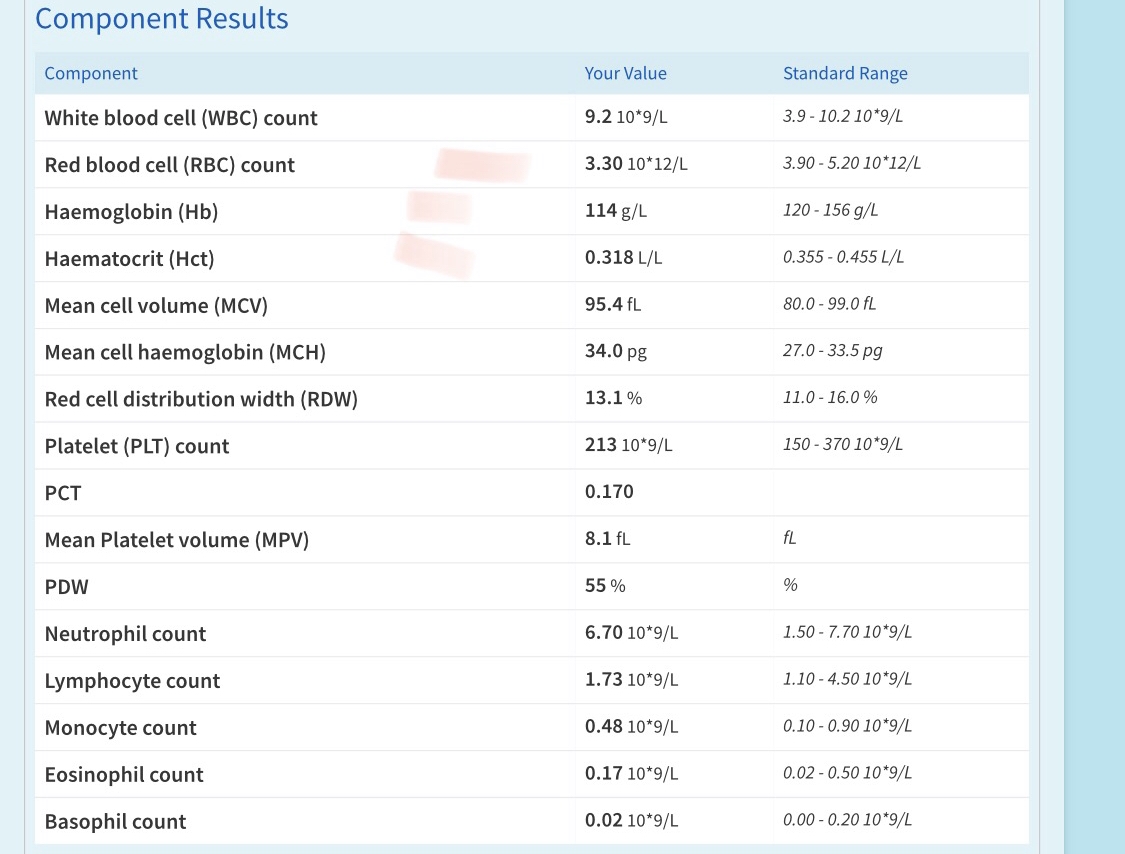Click the Component Results heading

coord(161,19)
